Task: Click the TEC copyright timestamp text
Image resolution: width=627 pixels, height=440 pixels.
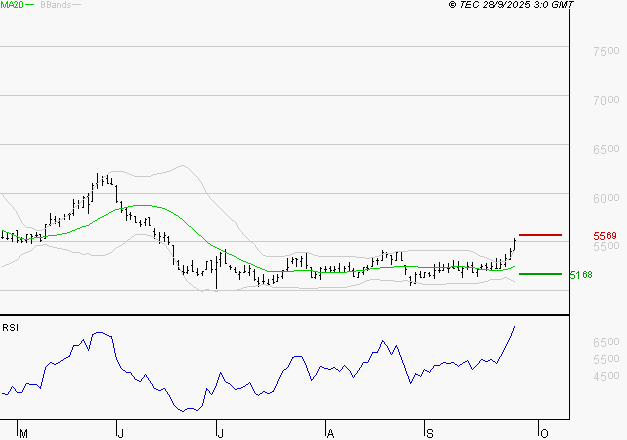Action: [x=511, y=5]
